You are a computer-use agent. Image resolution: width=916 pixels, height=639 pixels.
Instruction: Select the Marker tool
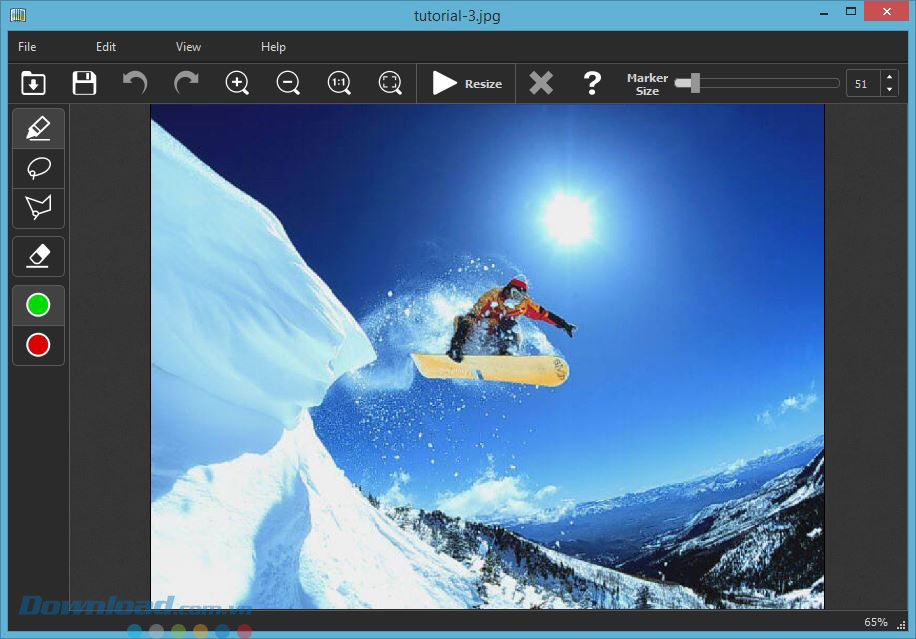pos(39,128)
